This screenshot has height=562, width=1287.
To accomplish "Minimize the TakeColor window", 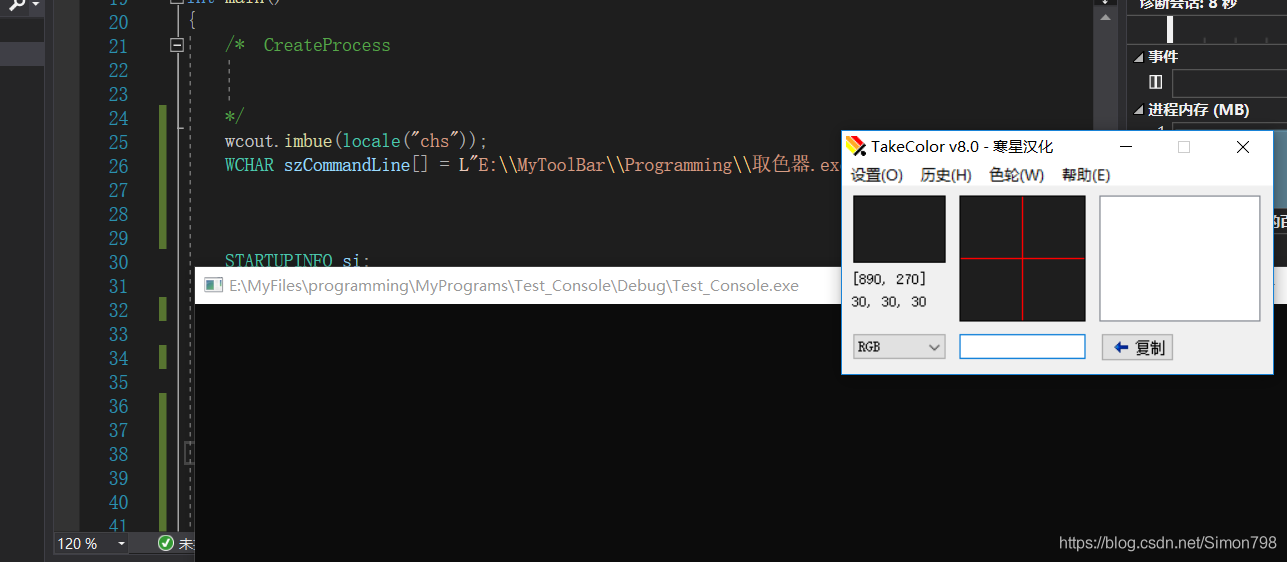I will click(x=1126, y=147).
